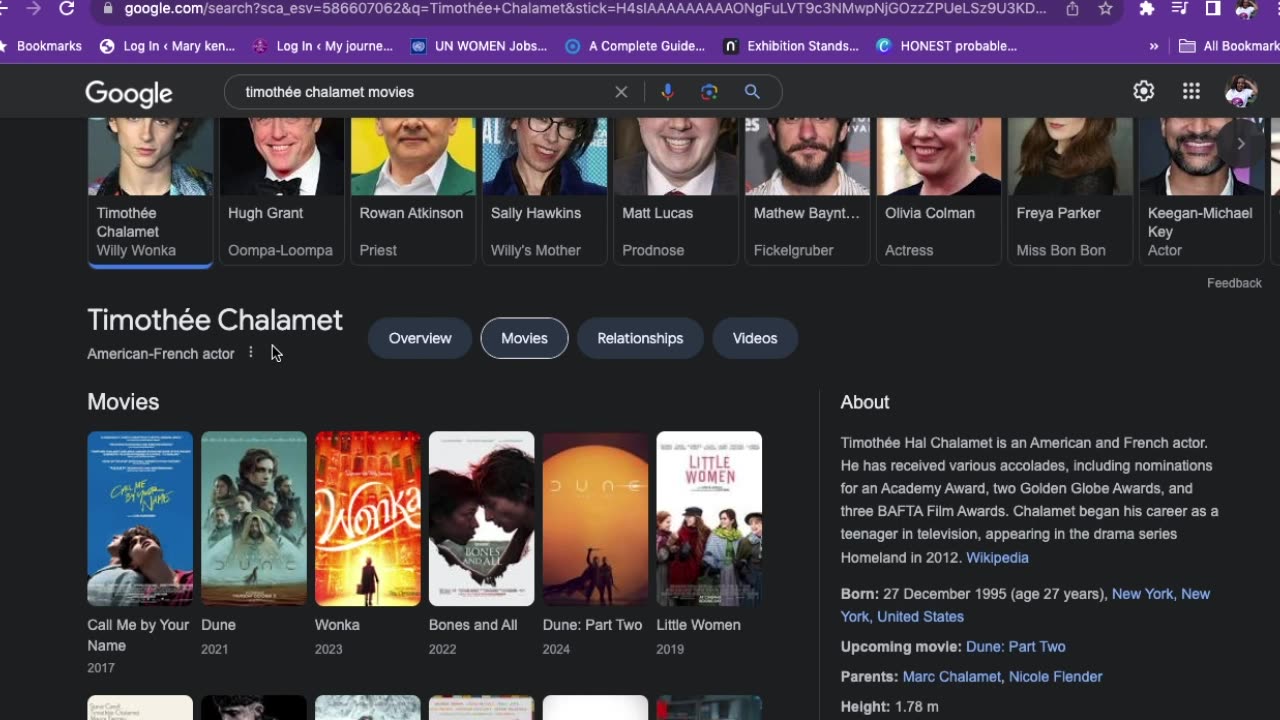Click the Feedback link
Screen dimensions: 1280x720
(1234, 283)
